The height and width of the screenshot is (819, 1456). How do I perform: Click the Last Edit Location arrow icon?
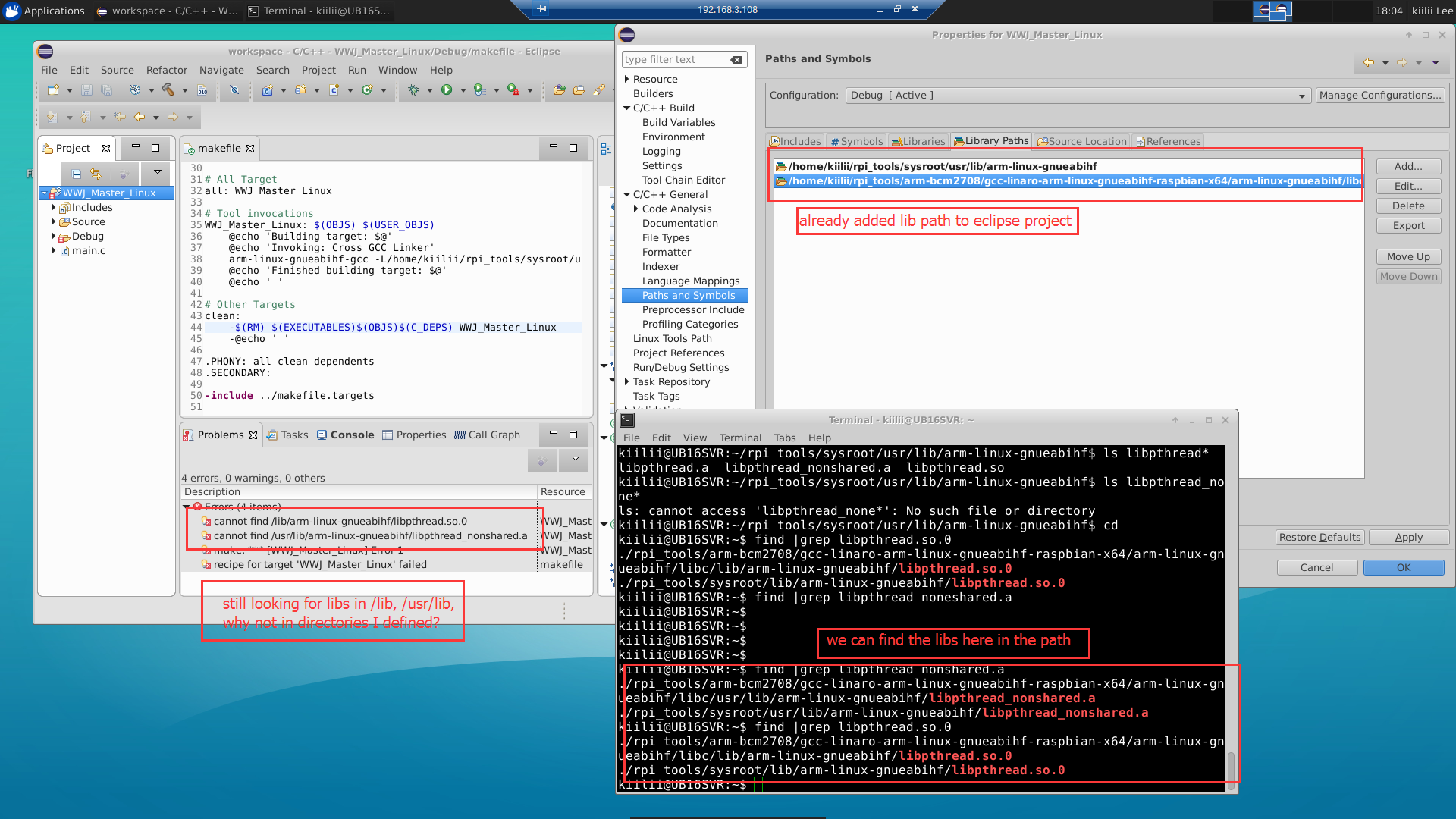[120, 117]
